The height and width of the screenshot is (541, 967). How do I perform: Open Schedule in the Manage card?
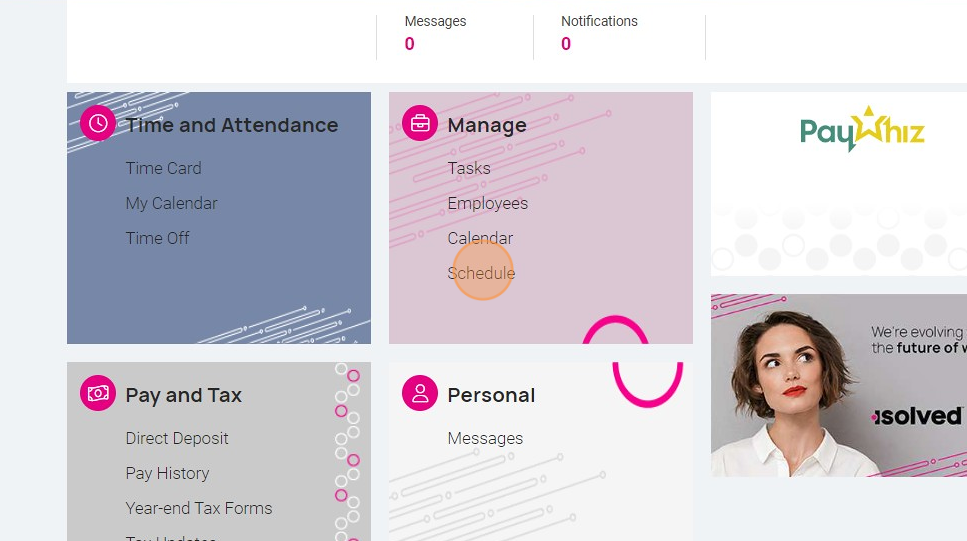[482, 273]
